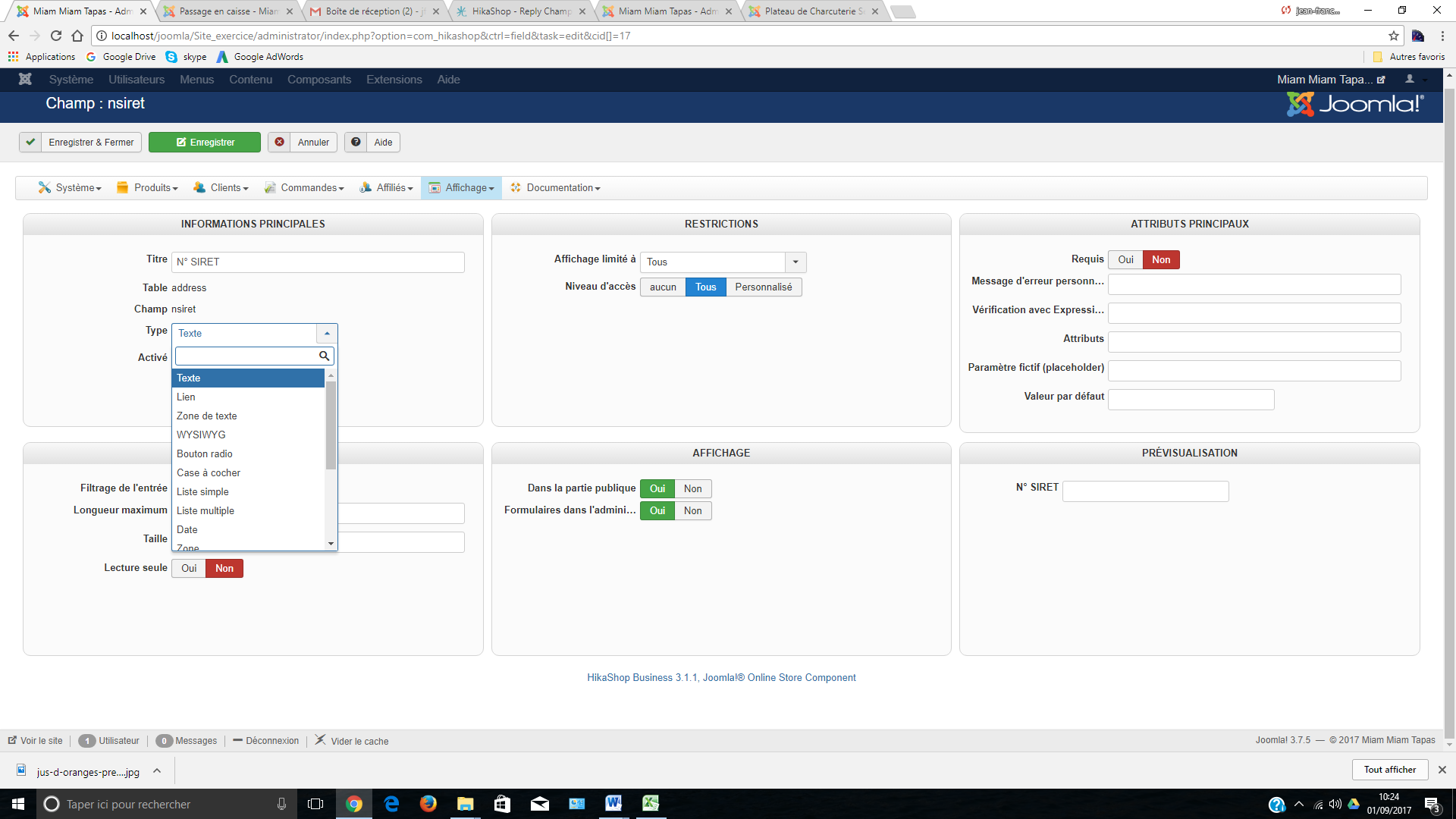The image size is (1456, 819).
Task: Expand the Affichage limité à dropdown
Action: 795,262
